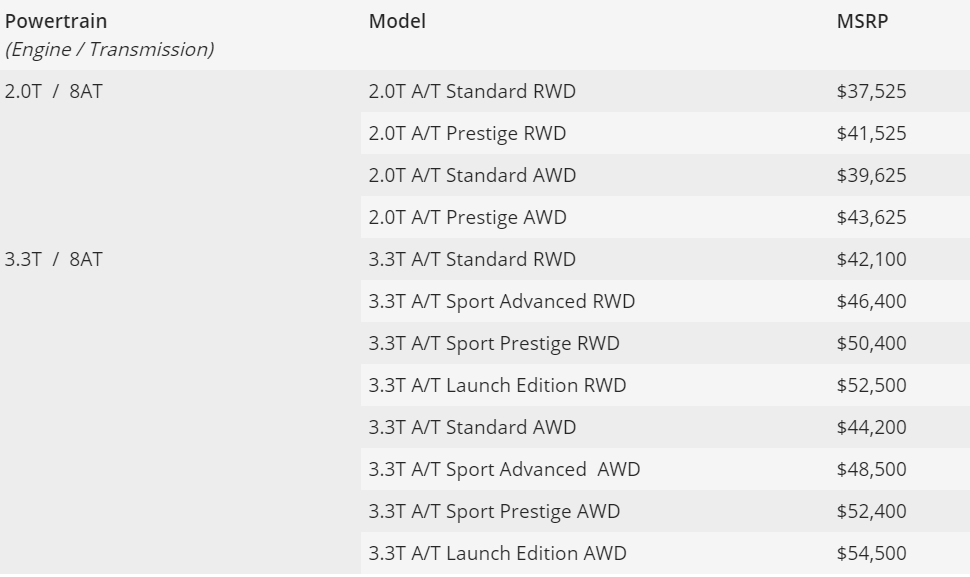Screen dimensions: 970x577
Task: Select the 3.3T / 8AT powertrain cell
Action: tap(54, 260)
